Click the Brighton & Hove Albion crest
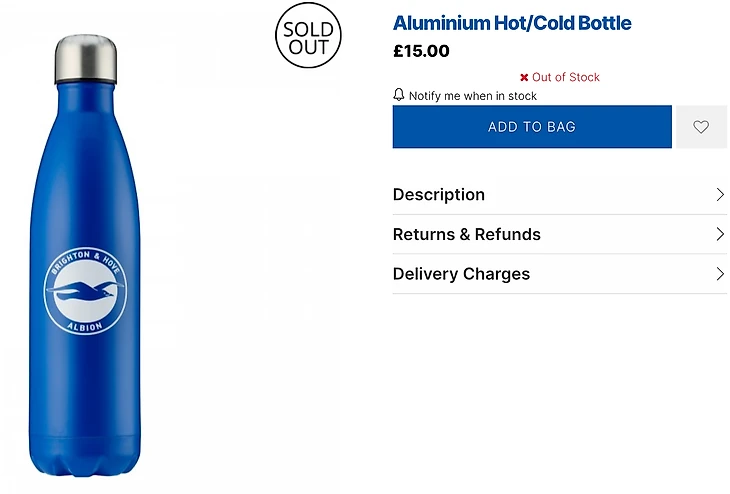The height and width of the screenshot is (494, 730). pyautogui.click(x=85, y=290)
